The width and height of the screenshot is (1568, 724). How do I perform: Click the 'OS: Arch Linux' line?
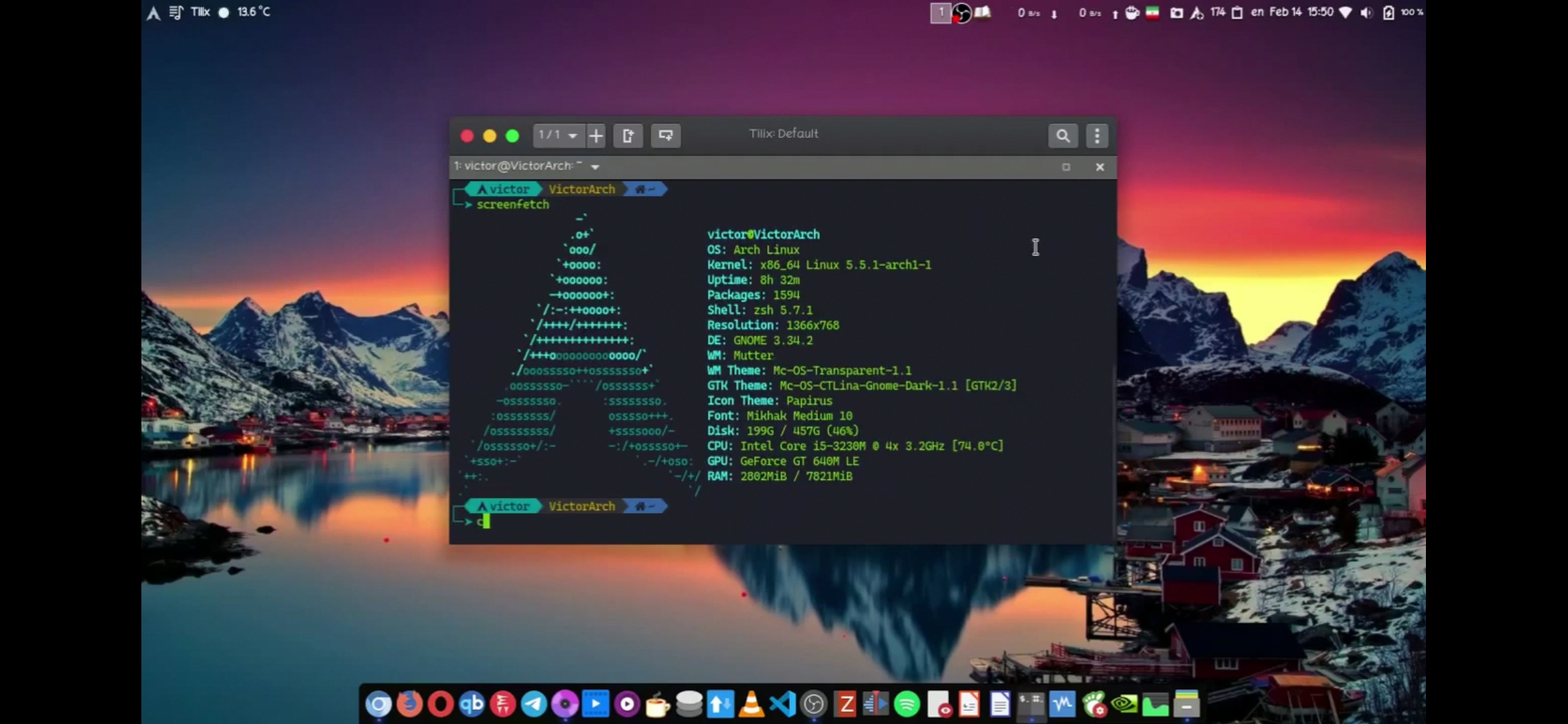753,249
